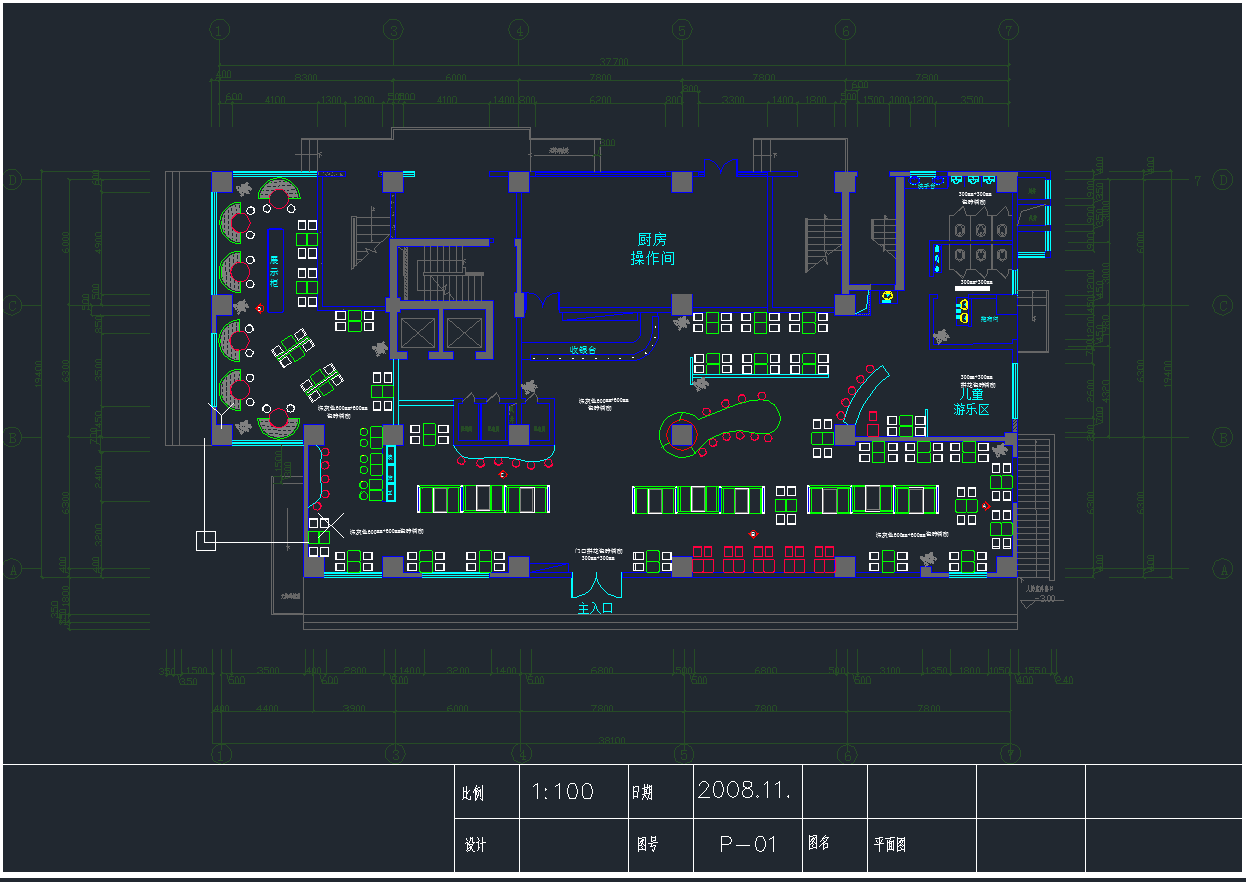Select the 收银台 cashier counter label
This screenshot has height=882, width=1246.
pyautogui.click(x=583, y=350)
